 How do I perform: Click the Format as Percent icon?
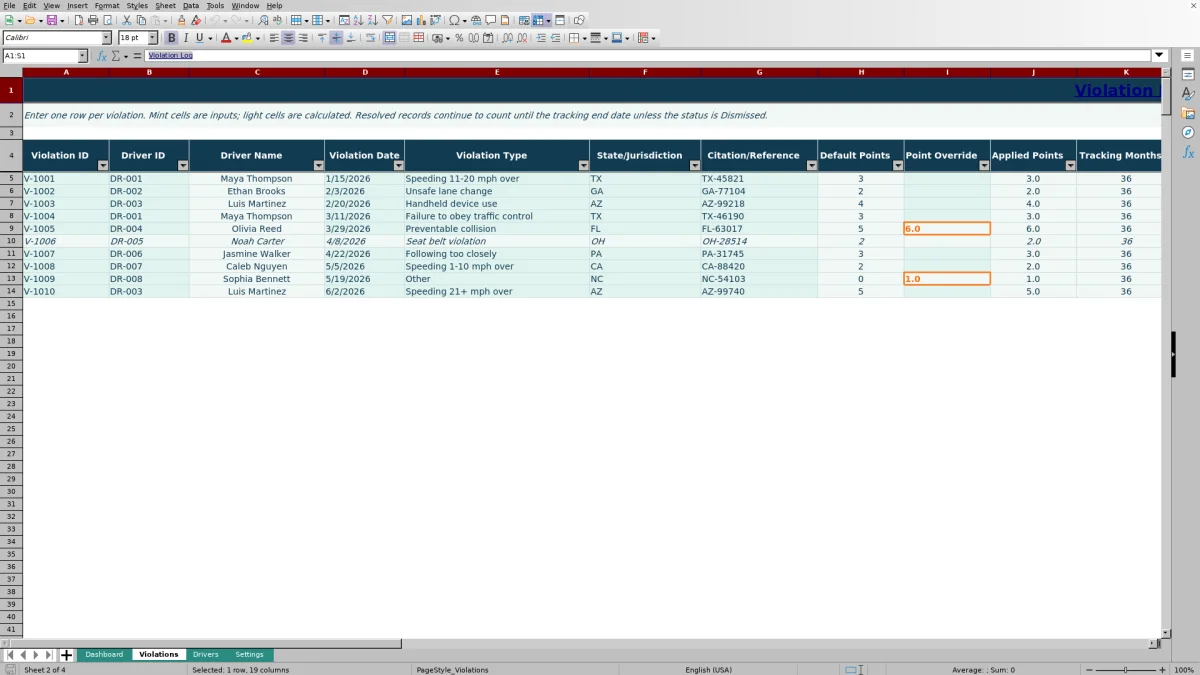pos(459,38)
